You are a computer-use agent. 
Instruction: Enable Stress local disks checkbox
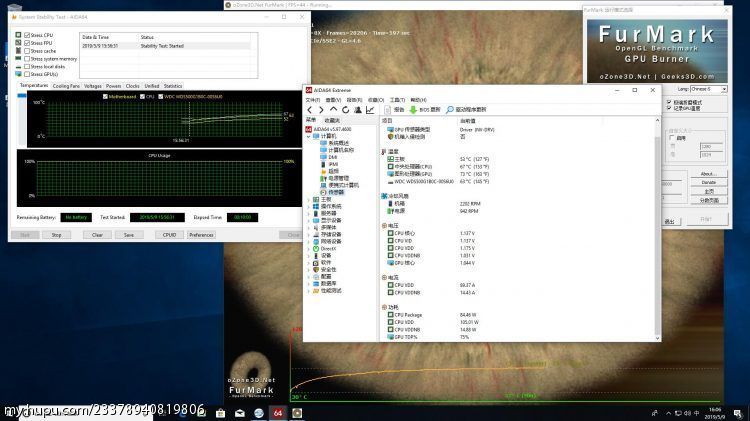pos(27,66)
